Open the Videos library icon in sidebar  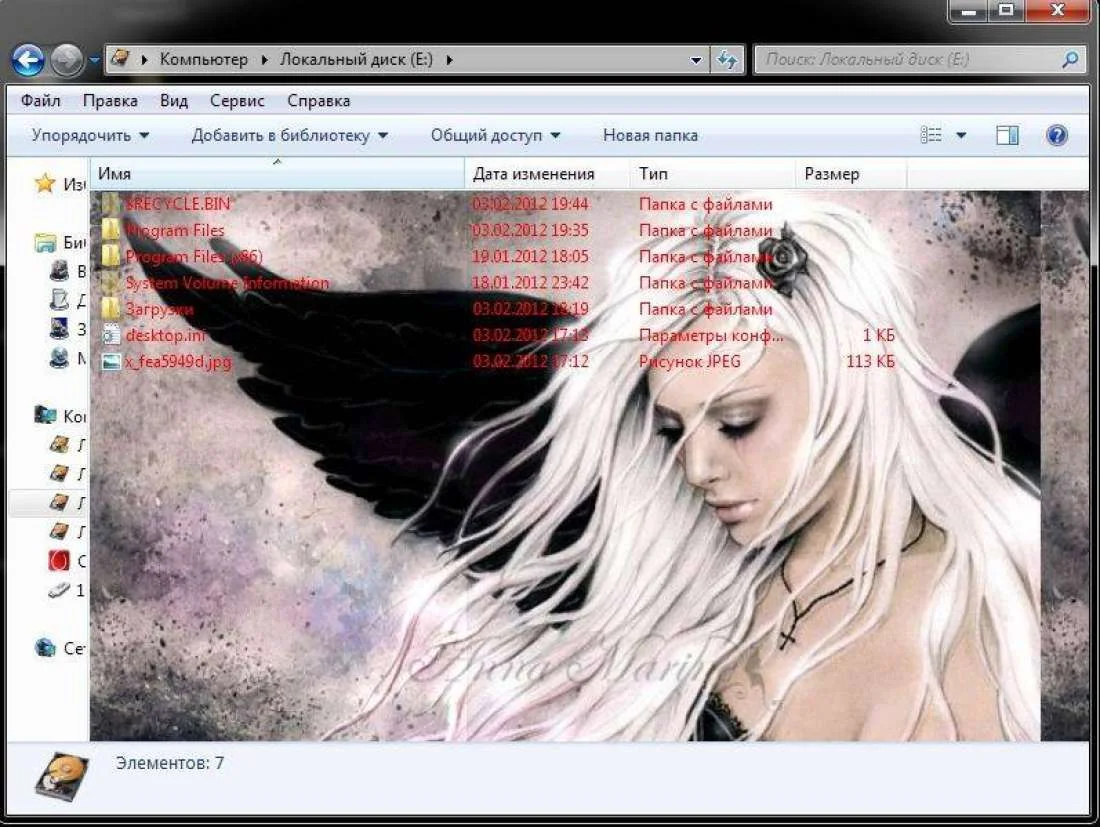tap(60, 270)
